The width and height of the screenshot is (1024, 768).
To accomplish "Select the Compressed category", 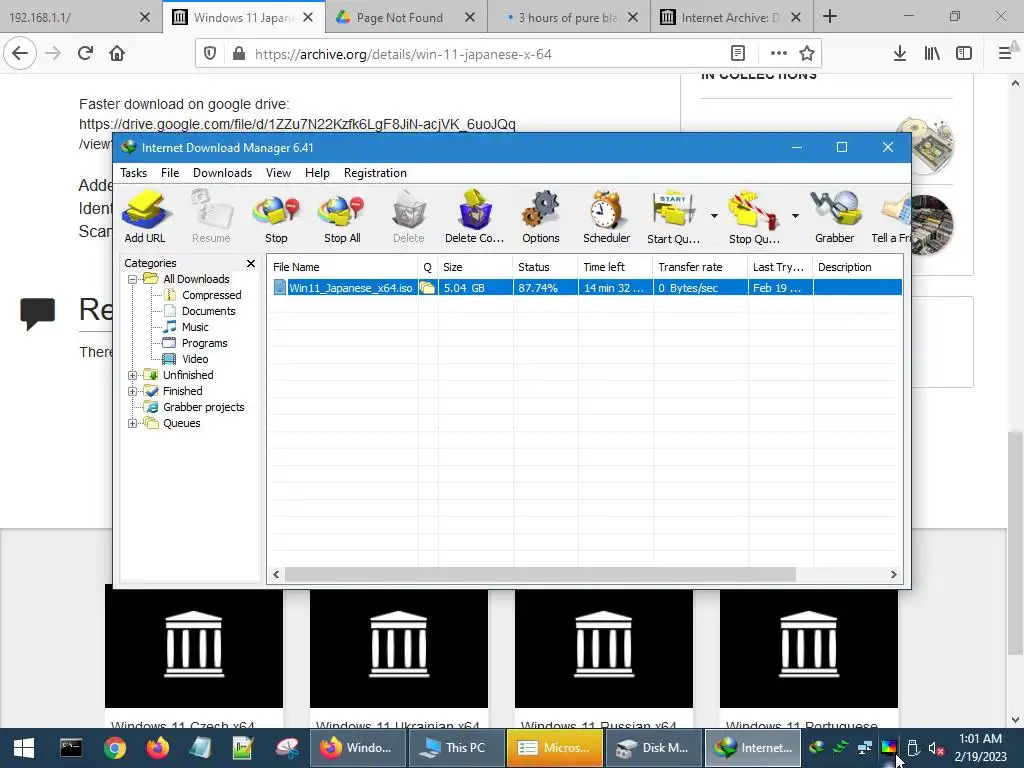I will pyautogui.click(x=211, y=295).
